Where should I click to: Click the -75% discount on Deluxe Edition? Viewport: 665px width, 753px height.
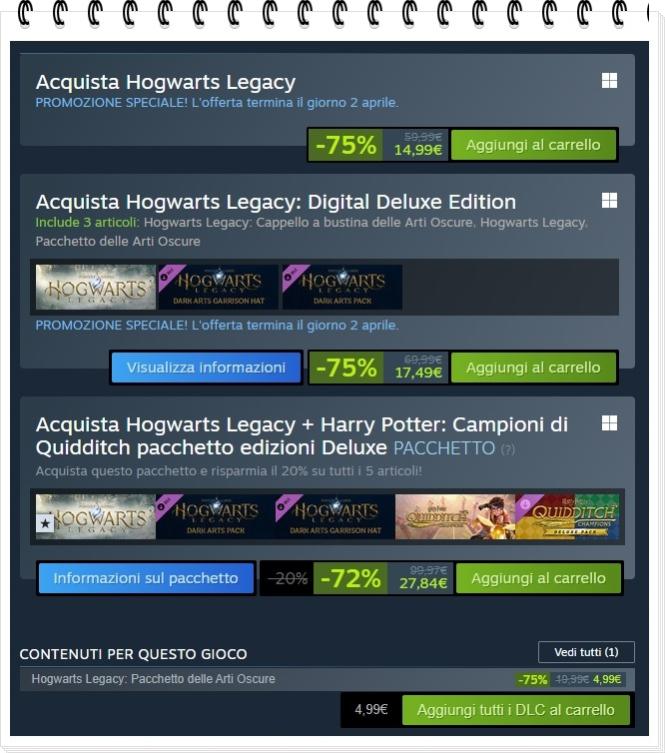click(346, 367)
